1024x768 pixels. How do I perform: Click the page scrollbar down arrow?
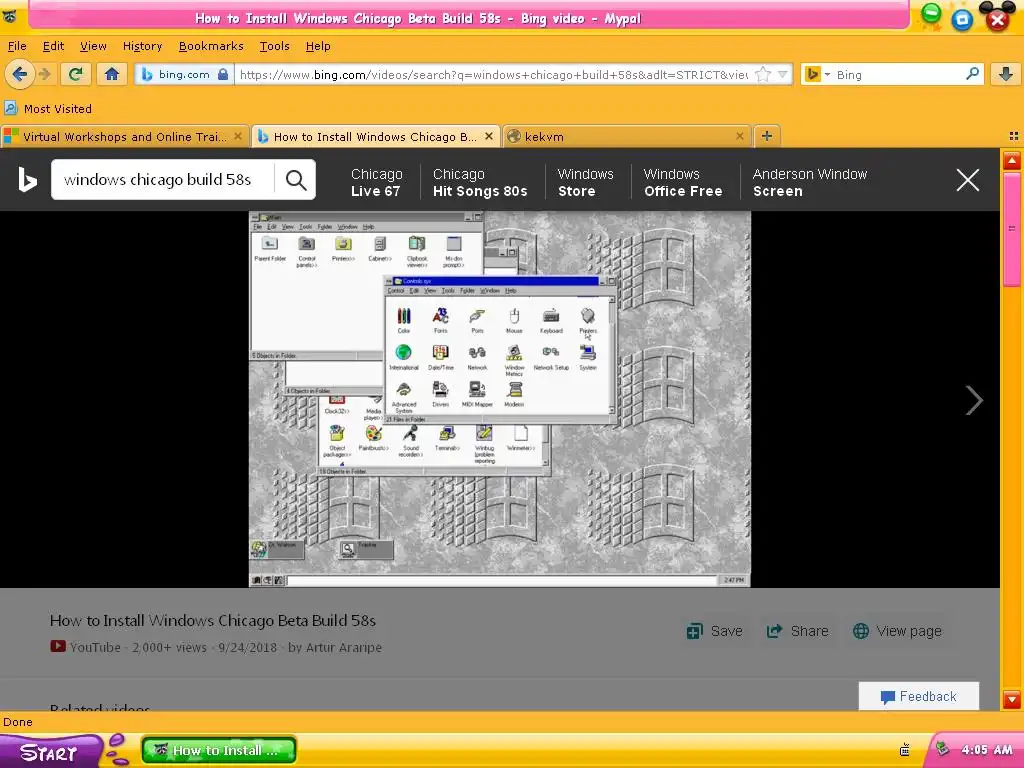pos(1012,699)
